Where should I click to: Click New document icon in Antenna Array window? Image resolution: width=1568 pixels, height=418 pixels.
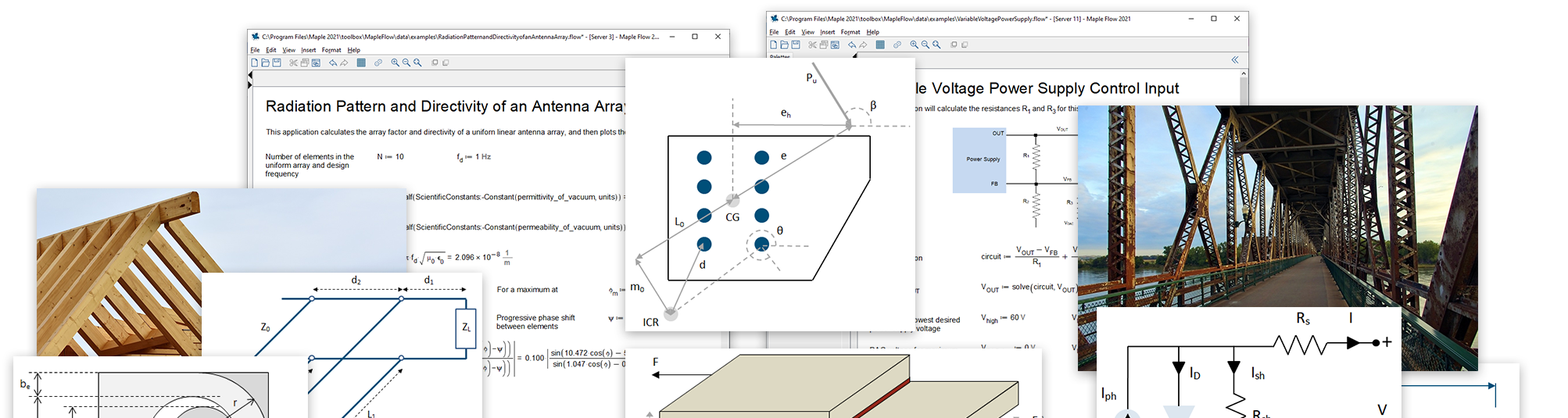tap(255, 63)
